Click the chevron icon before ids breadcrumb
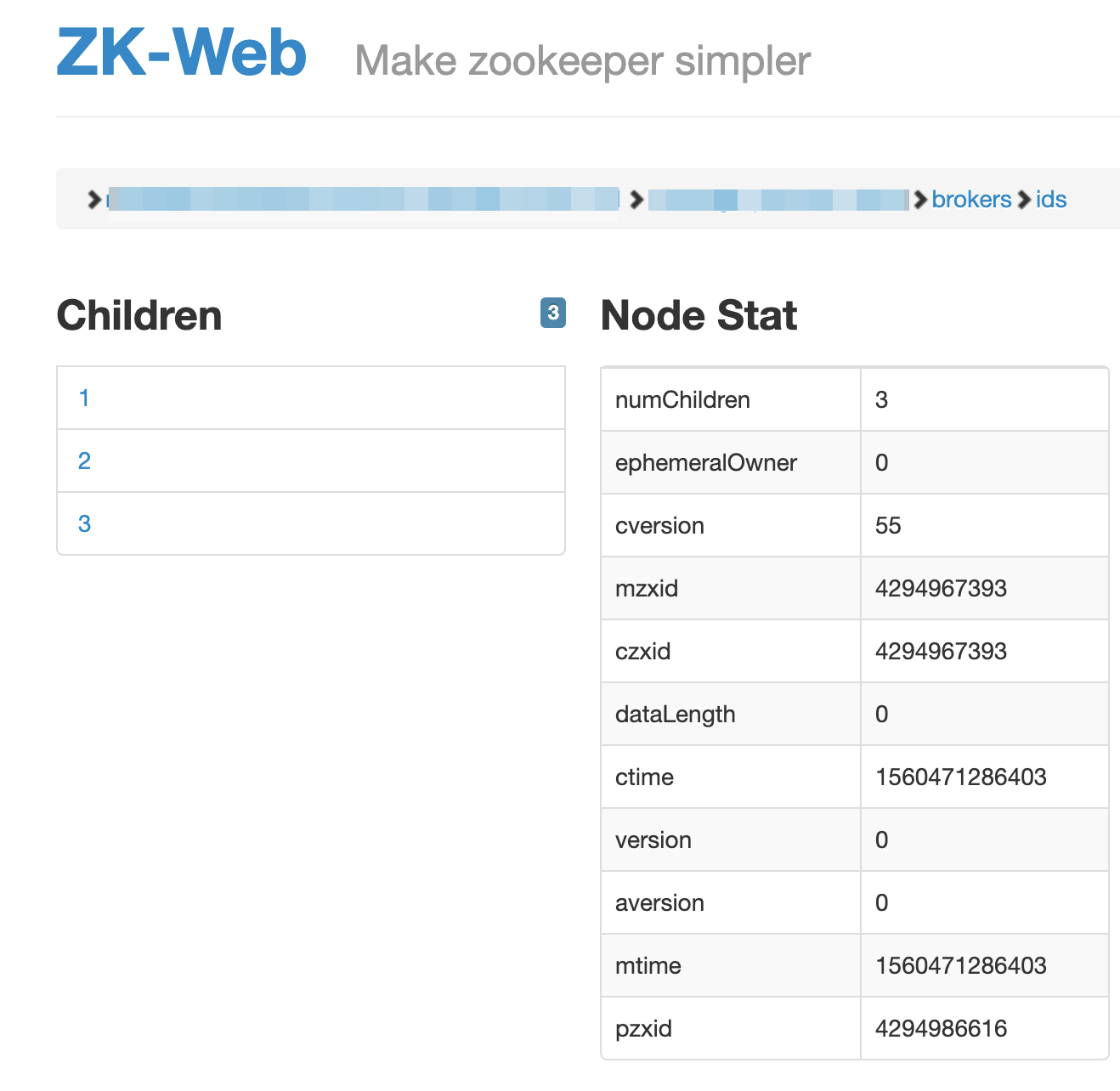Image resolution: width=1120 pixels, height=1091 pixels. point(1025,199)
